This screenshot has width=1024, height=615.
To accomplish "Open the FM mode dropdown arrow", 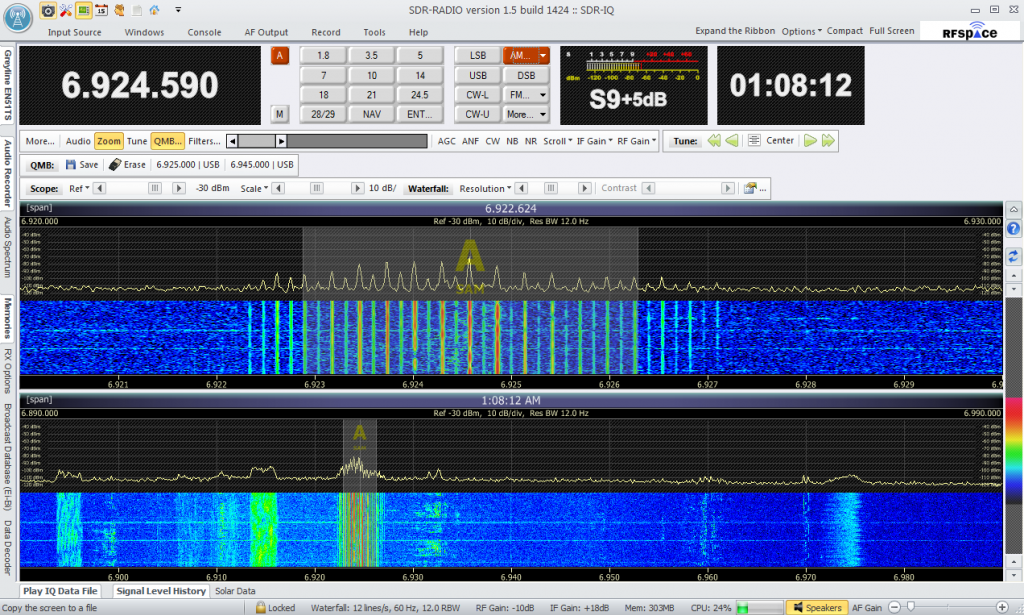I will pyautogui.click(x=543, y=95).
